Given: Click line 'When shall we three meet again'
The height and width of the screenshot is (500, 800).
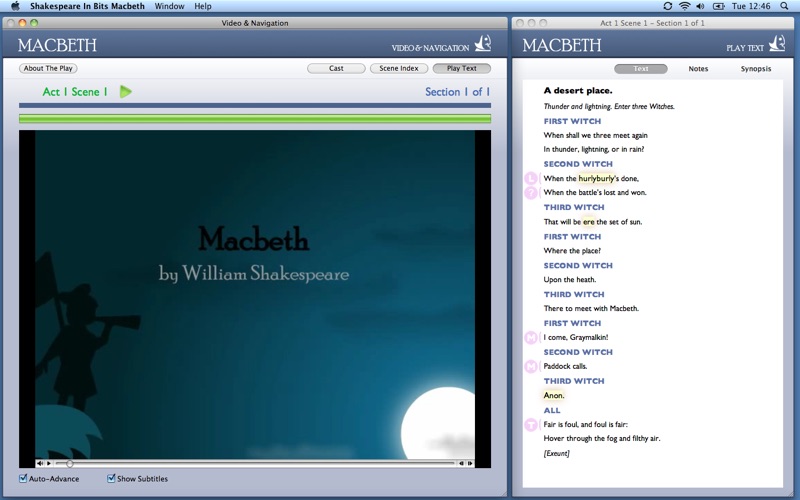Looking at the screenshot, I should pyautogui.click(x=595, y=135).
